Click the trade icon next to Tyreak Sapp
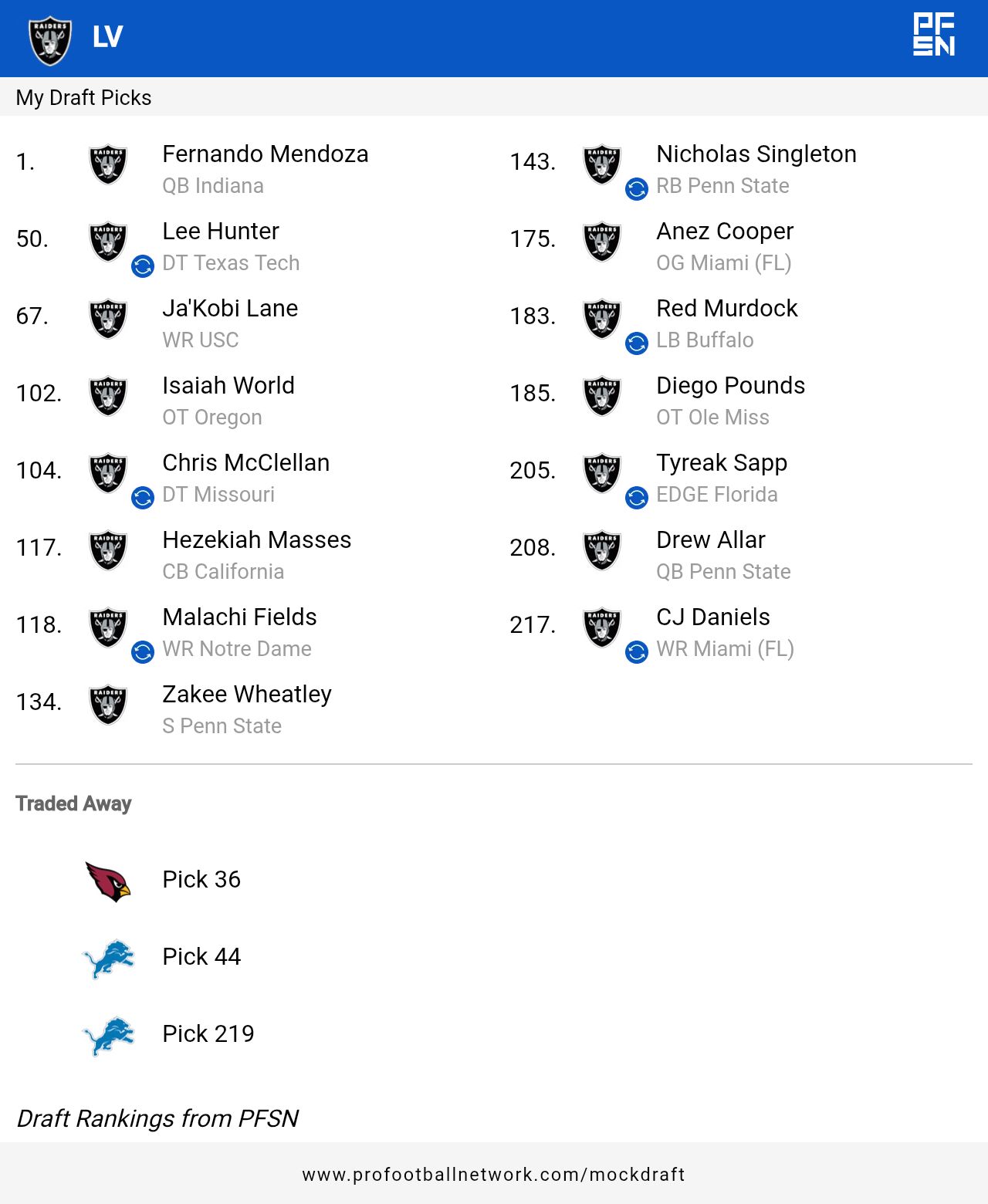 click(x=637, y=498)
